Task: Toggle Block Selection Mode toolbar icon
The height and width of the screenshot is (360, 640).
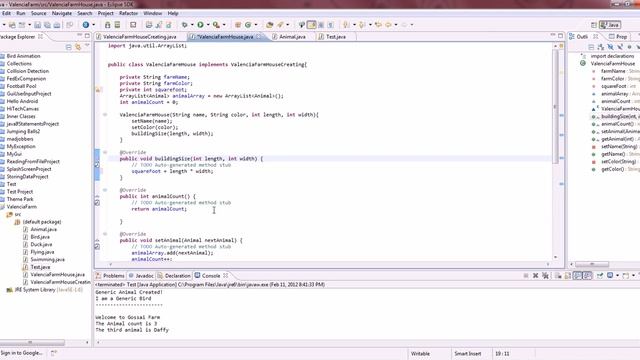Action: 321,25
